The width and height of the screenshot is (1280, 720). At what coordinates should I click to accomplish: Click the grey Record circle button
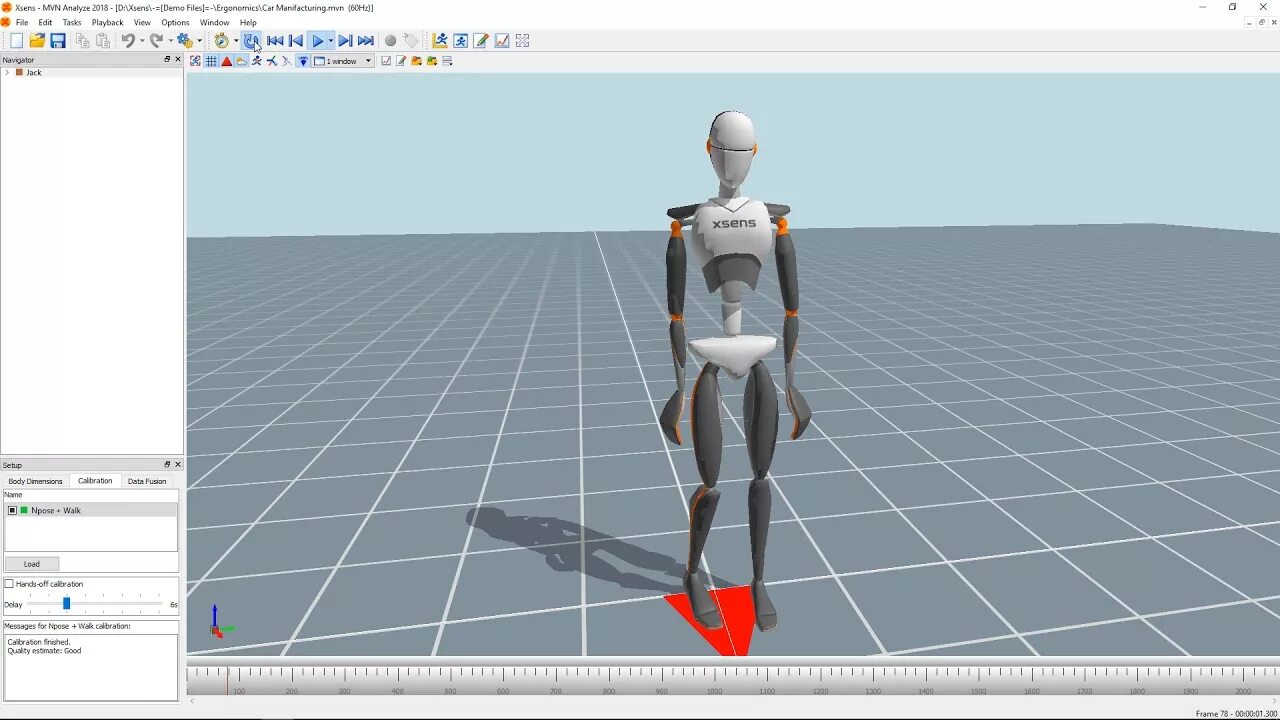point(391,41)
